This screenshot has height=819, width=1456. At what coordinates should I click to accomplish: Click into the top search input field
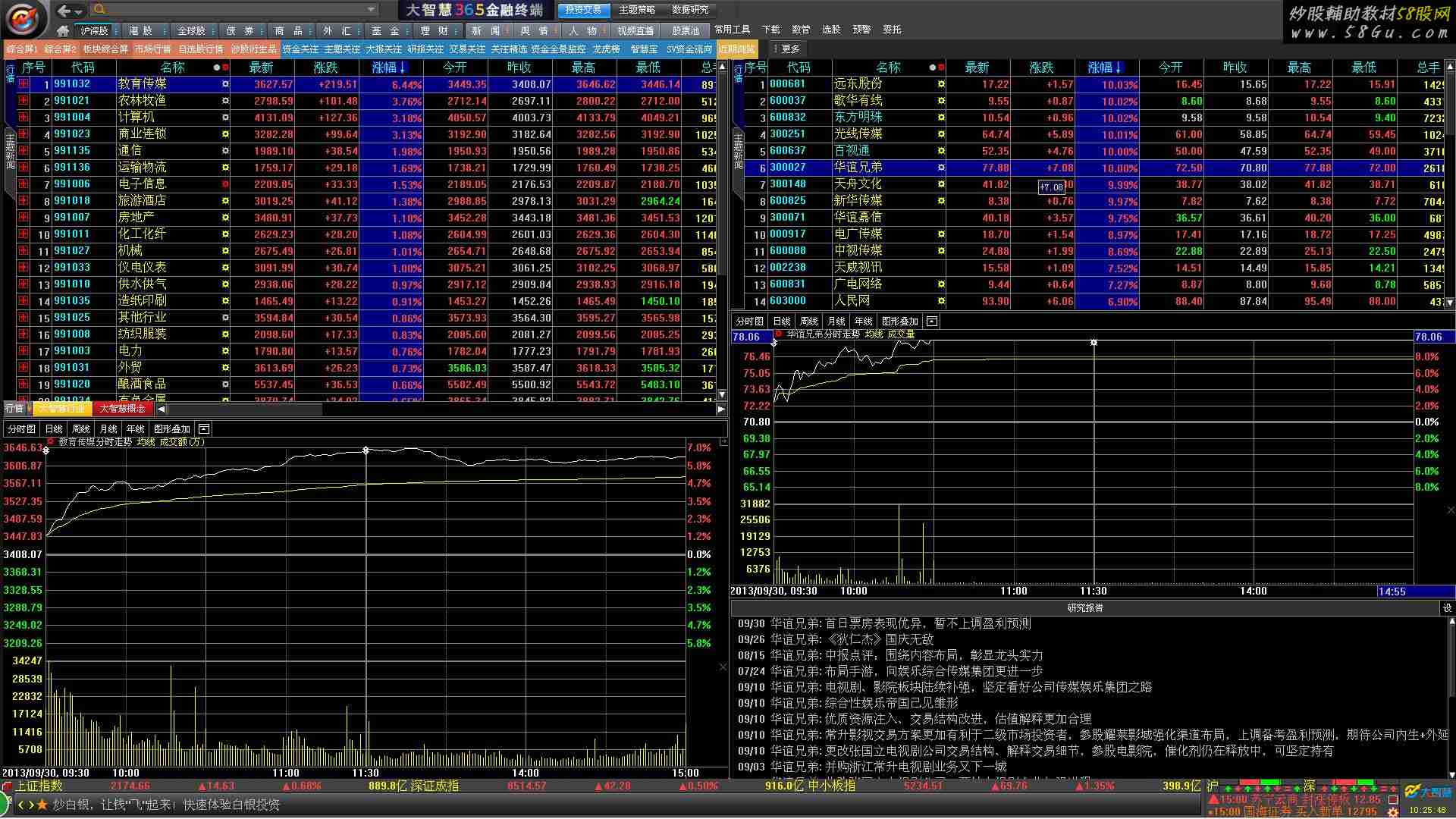pos(235,10)
